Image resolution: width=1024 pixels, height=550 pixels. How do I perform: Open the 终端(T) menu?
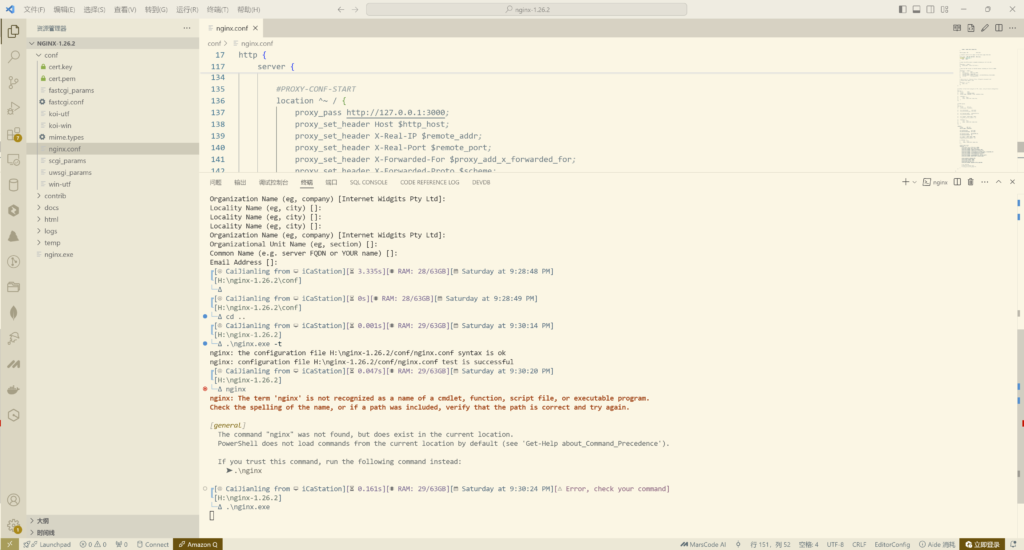217,9
